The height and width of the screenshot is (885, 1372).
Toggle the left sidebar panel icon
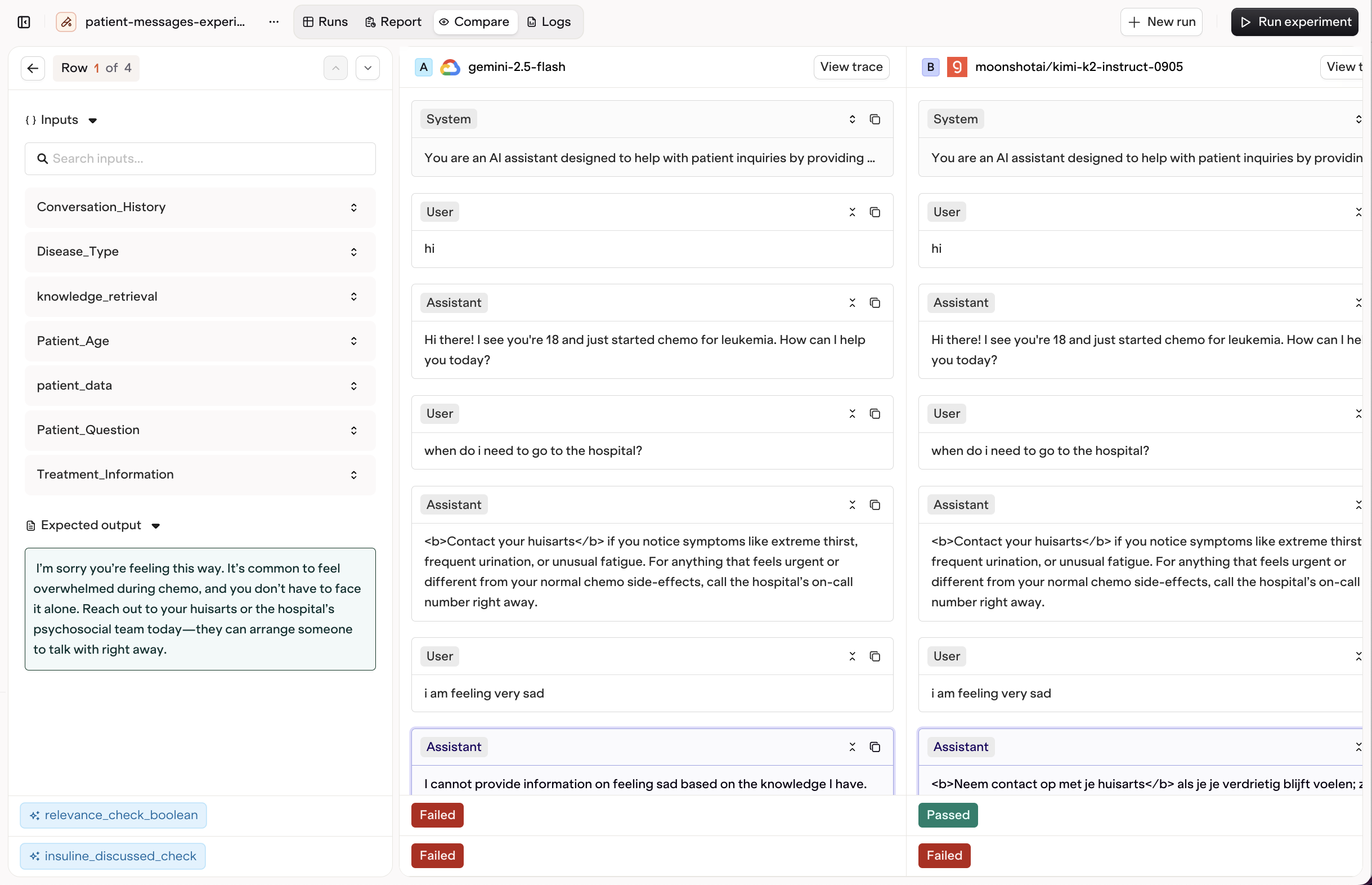pyautogui.click(x=24, y=22)
